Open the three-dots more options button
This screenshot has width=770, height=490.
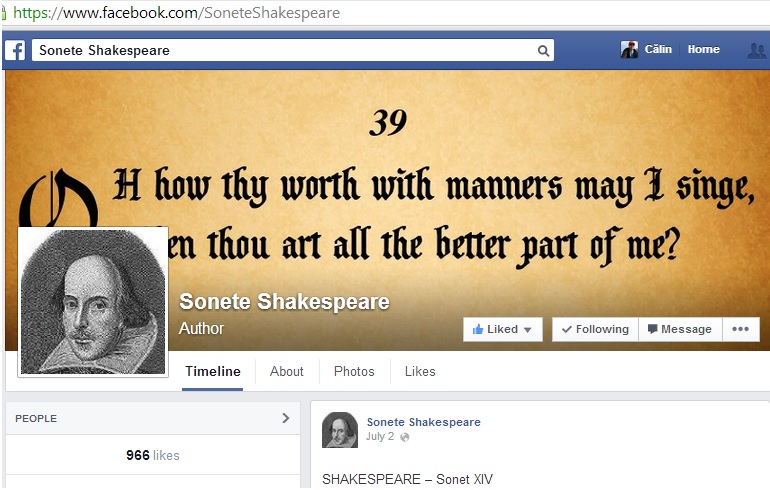click(x=740, y=329)
